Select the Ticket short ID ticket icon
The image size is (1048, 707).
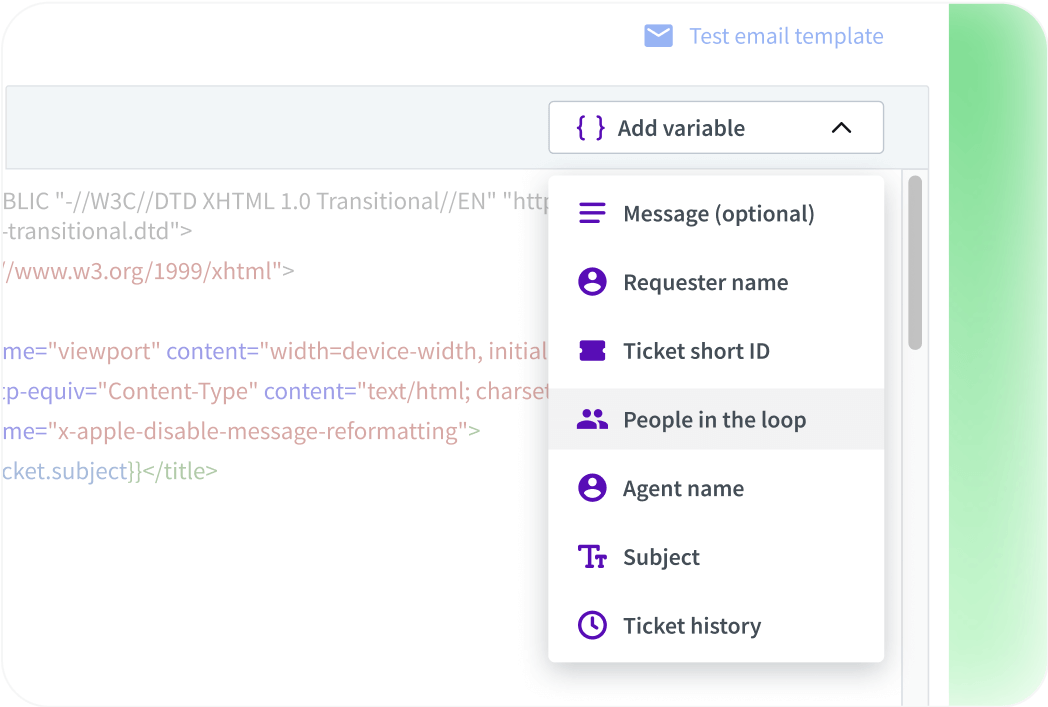click(592, 350)
